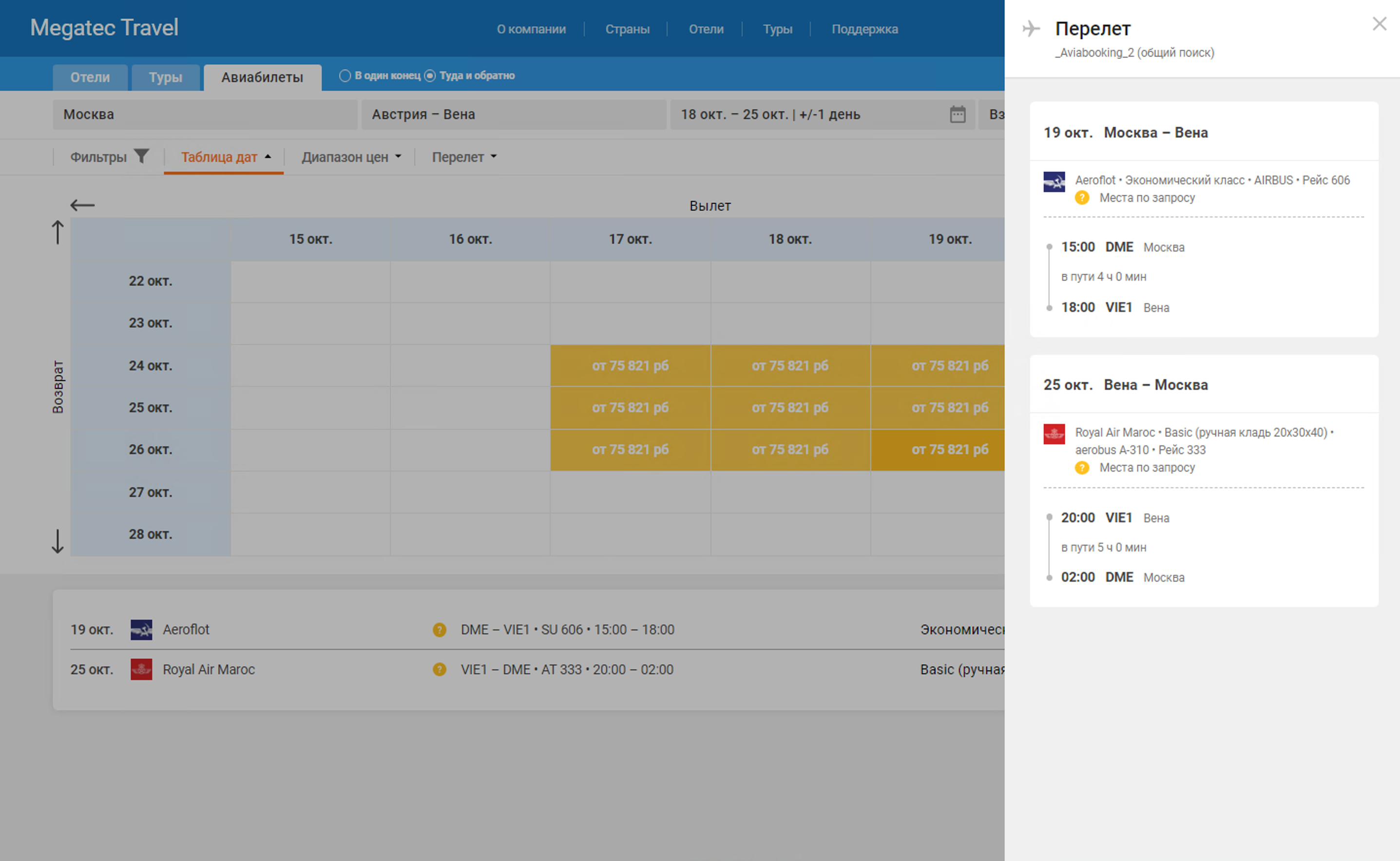Select the 'Туда и обратно' radio button

[x=430, y=76]
